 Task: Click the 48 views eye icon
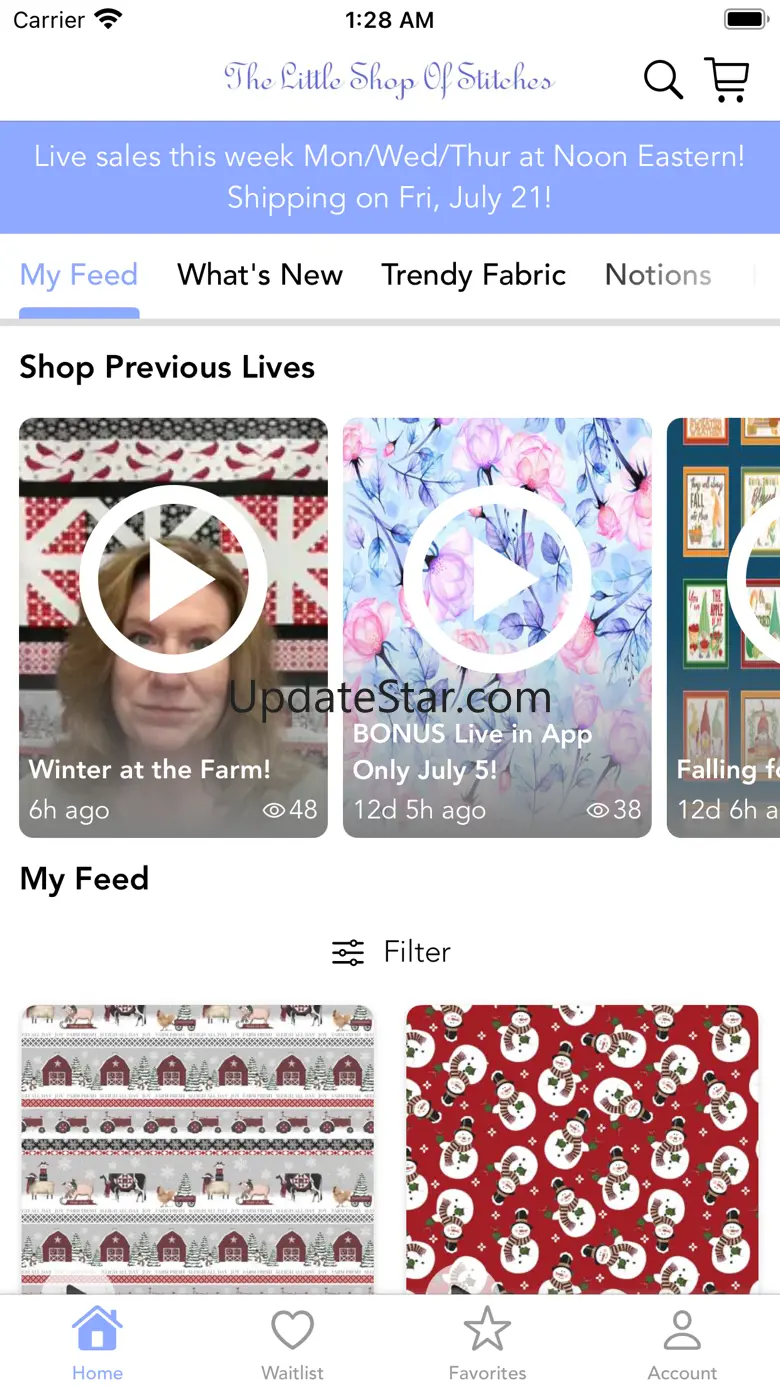tap(274, 810)
